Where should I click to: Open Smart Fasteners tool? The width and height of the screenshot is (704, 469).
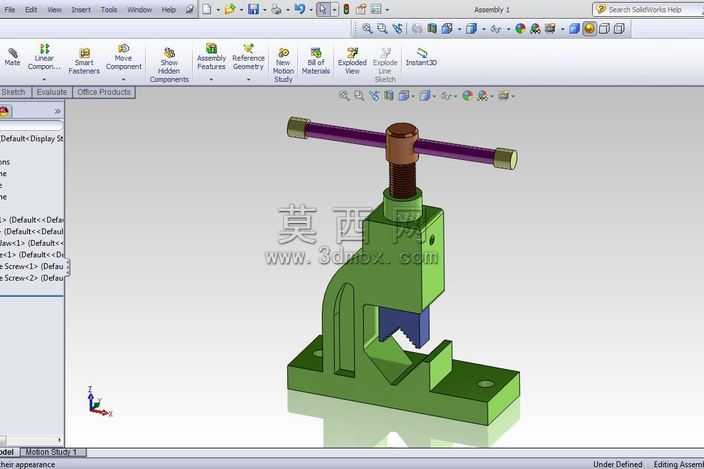click(x=84, y=61)
